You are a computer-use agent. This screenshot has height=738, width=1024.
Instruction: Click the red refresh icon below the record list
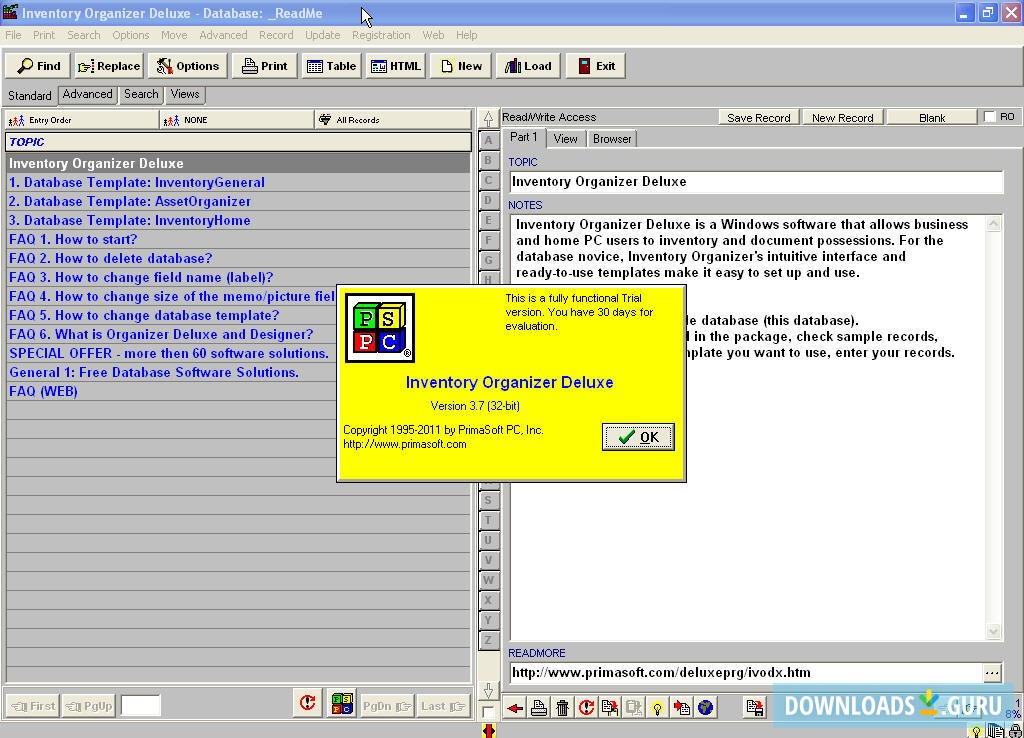point(308,703)
